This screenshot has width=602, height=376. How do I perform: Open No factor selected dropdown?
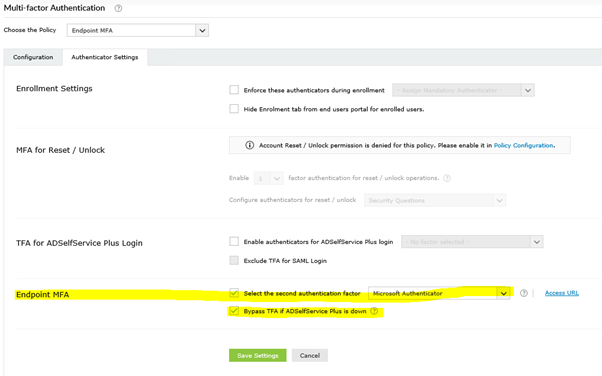click(x=472, y=242)
